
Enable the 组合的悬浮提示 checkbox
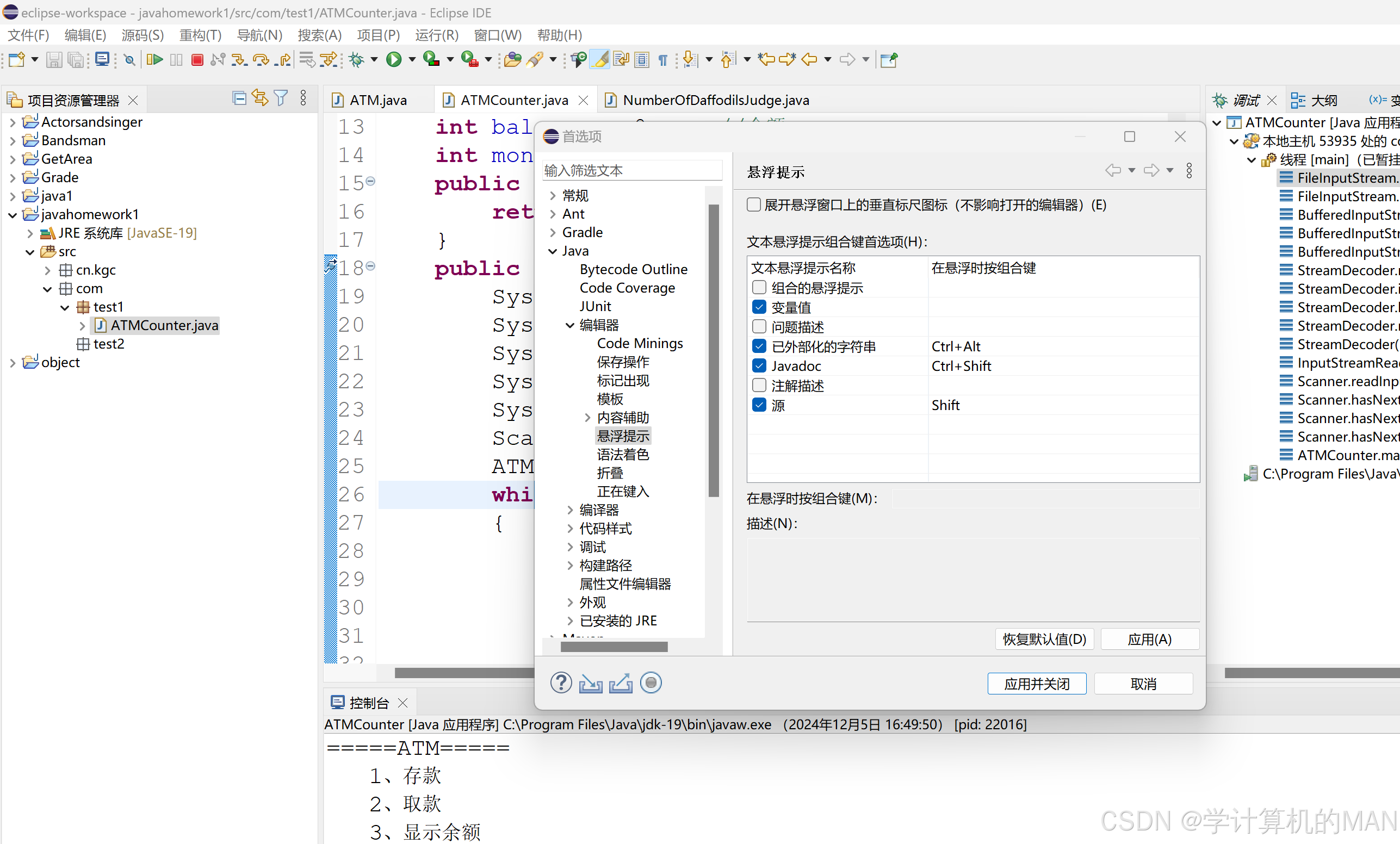click(759, 287)
